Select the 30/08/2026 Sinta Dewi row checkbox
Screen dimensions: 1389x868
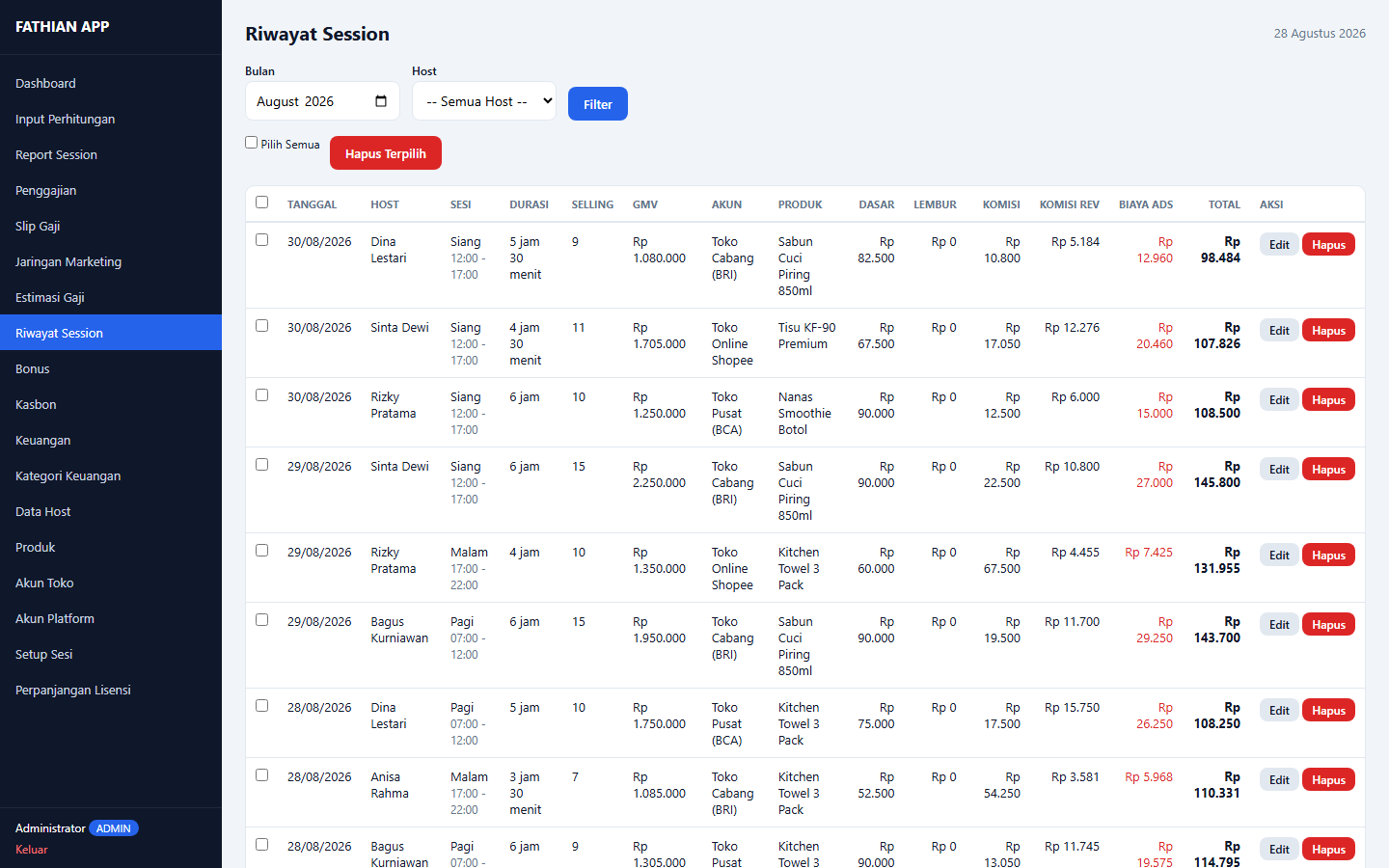click(261, 325)
